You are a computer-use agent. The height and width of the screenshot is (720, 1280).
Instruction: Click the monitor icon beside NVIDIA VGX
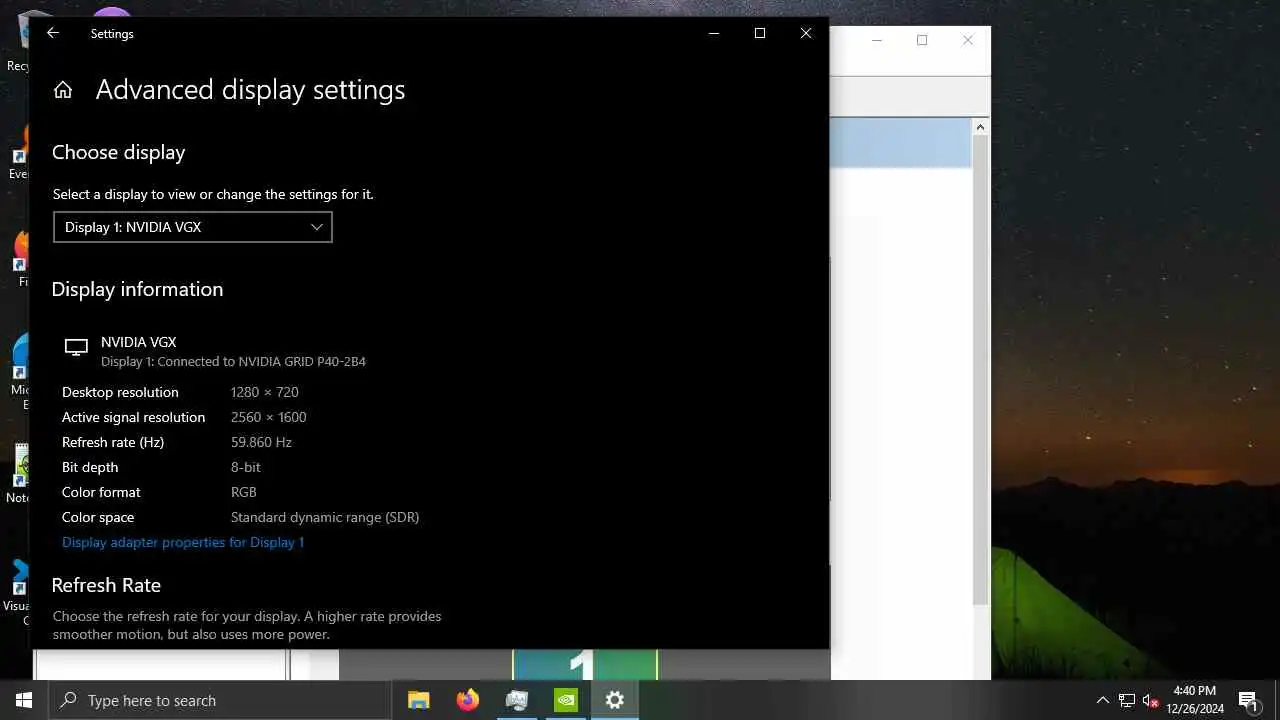click(x=76, y=348)
